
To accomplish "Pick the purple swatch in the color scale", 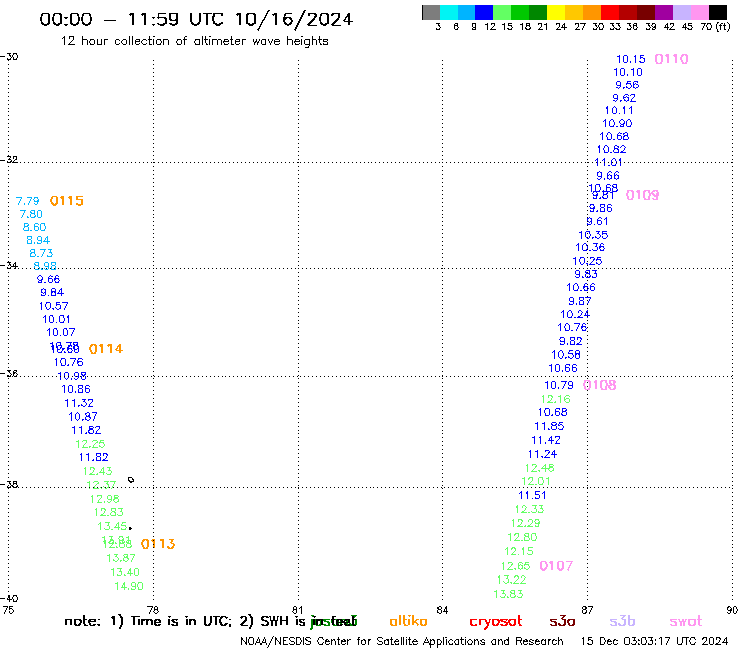I will [664, 12].
